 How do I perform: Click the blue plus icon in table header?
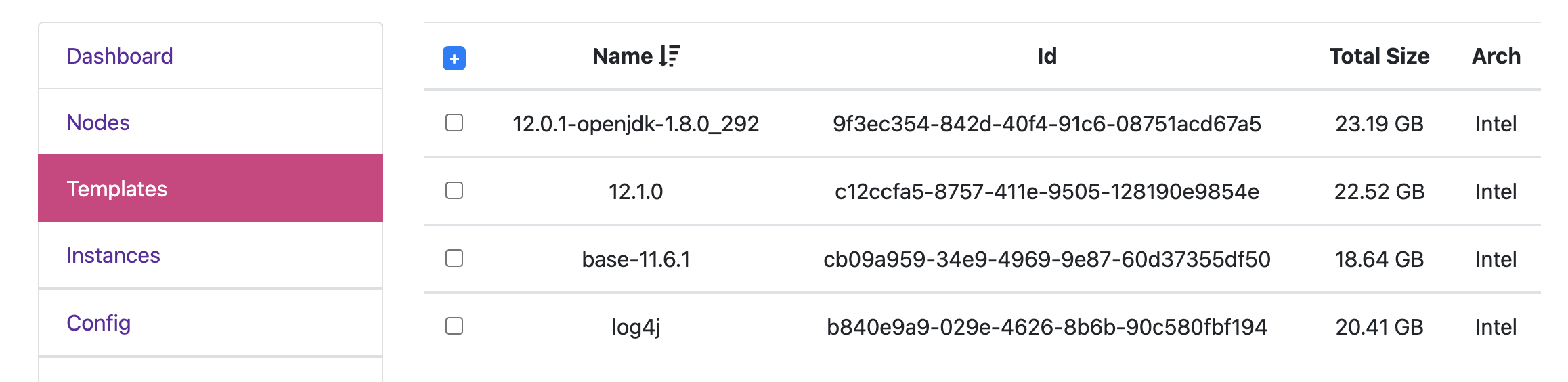coord(454,58)
